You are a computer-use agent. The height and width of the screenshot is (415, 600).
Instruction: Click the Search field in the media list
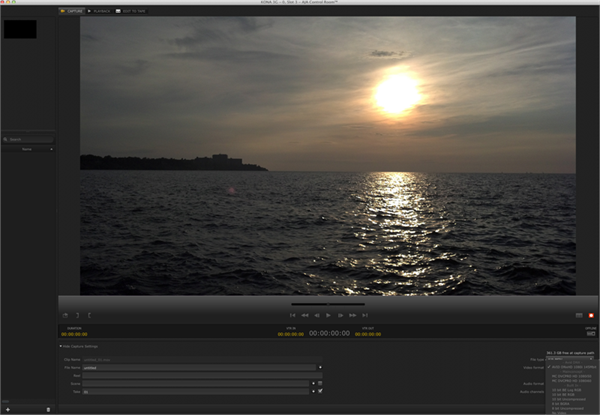point(29,139)
